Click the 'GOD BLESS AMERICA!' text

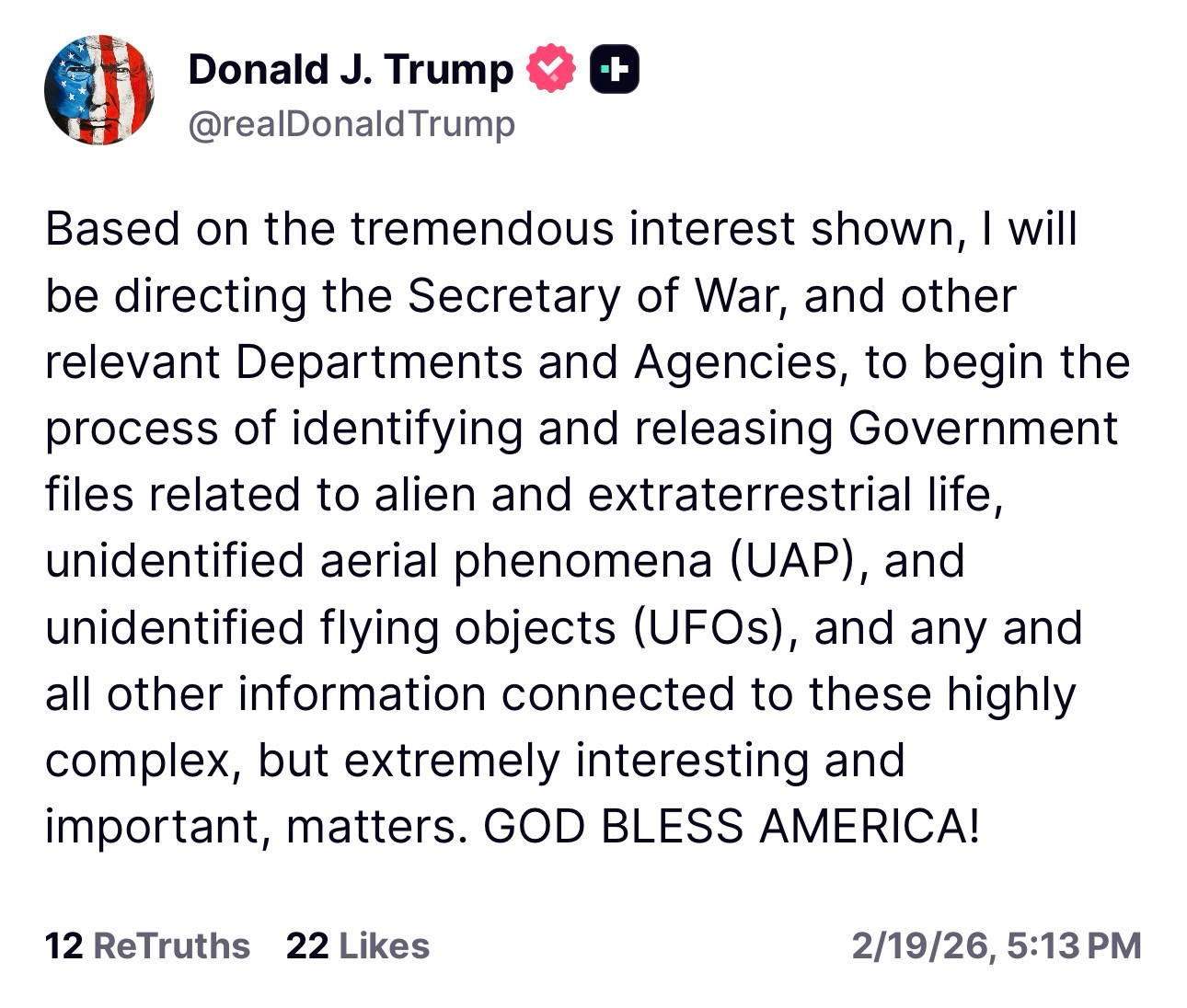point(732,827)
